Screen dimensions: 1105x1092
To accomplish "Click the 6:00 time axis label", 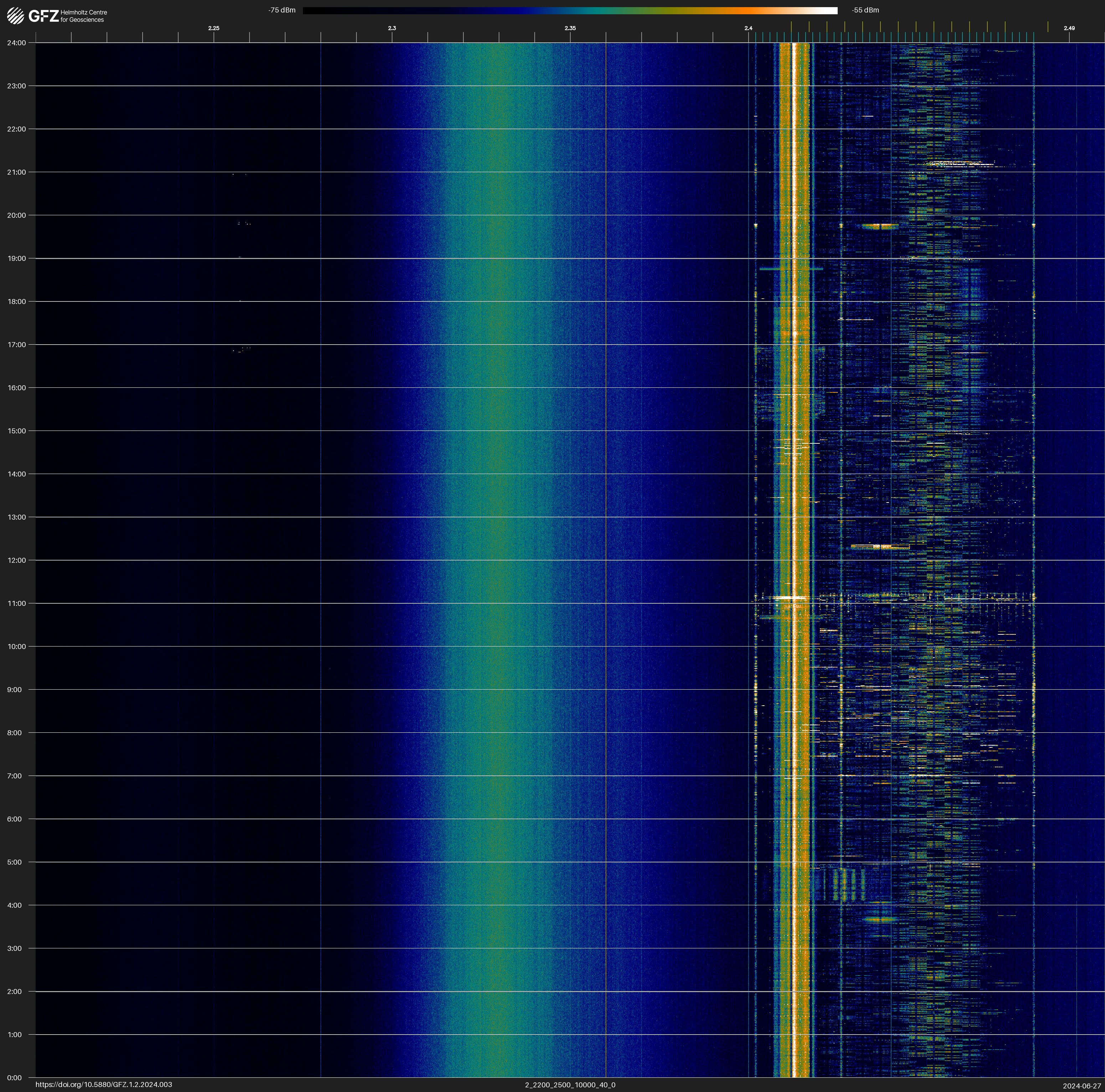I will (14, 819).
